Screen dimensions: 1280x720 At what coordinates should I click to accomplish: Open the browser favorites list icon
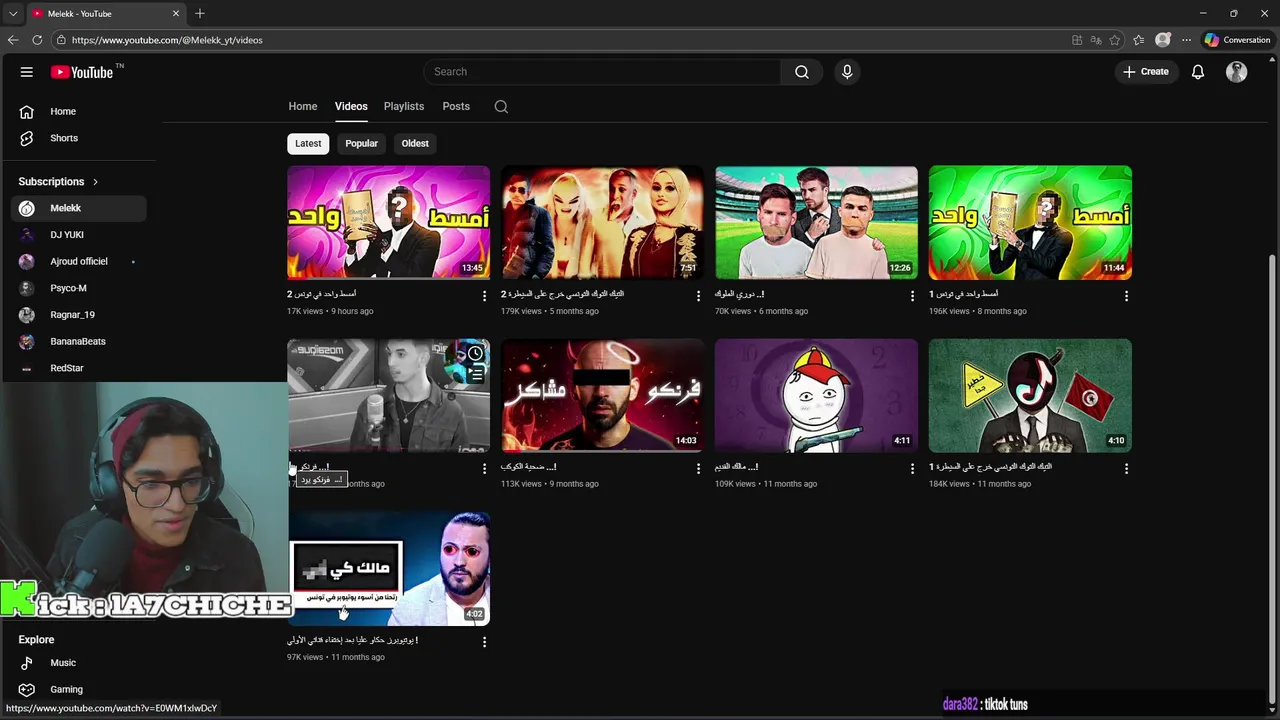pos(1139,40)
